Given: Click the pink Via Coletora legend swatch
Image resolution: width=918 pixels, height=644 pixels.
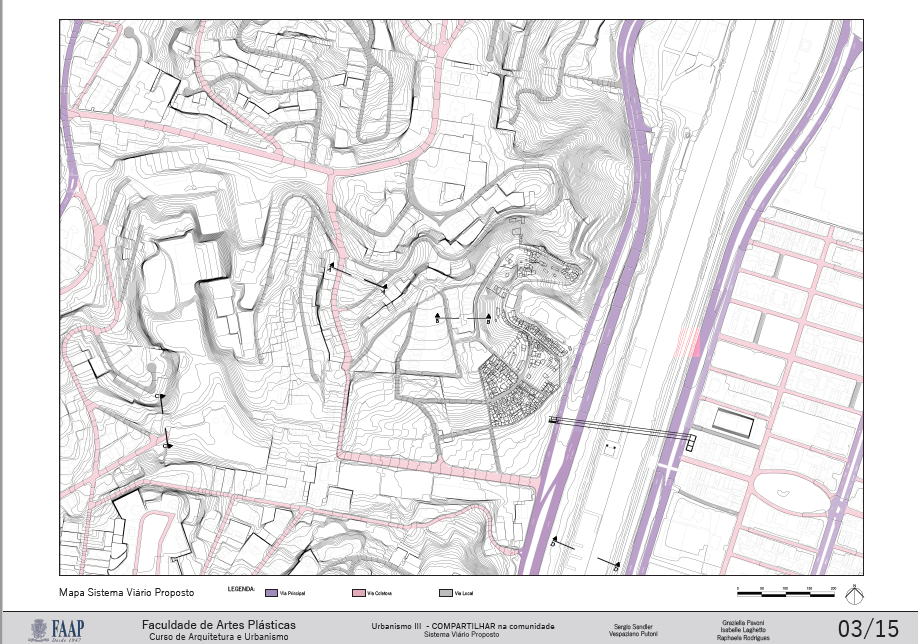Looking at the screenshot, I should (358, 594).
